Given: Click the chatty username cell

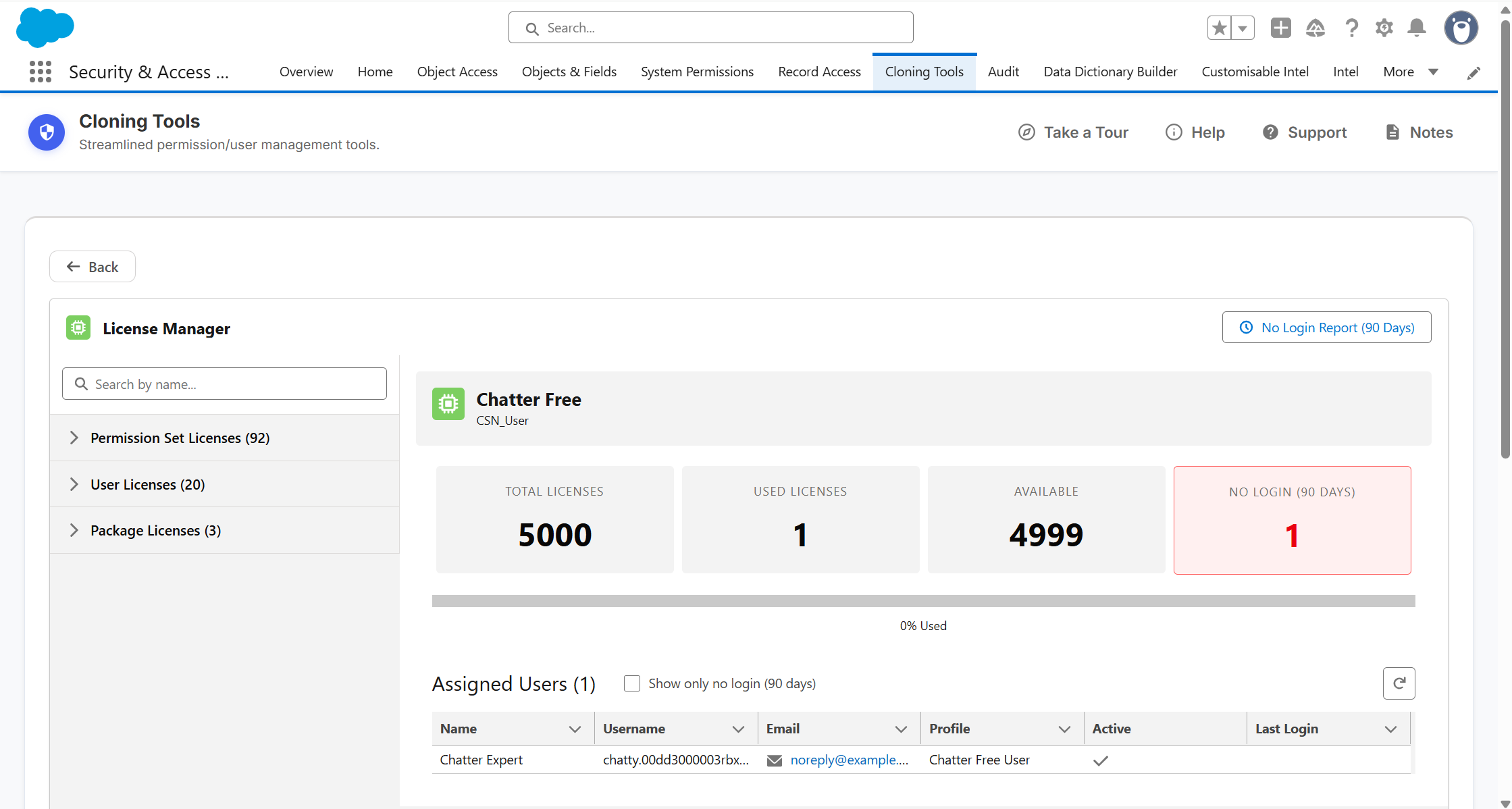Looking at the screenshot, I should 676,760.
